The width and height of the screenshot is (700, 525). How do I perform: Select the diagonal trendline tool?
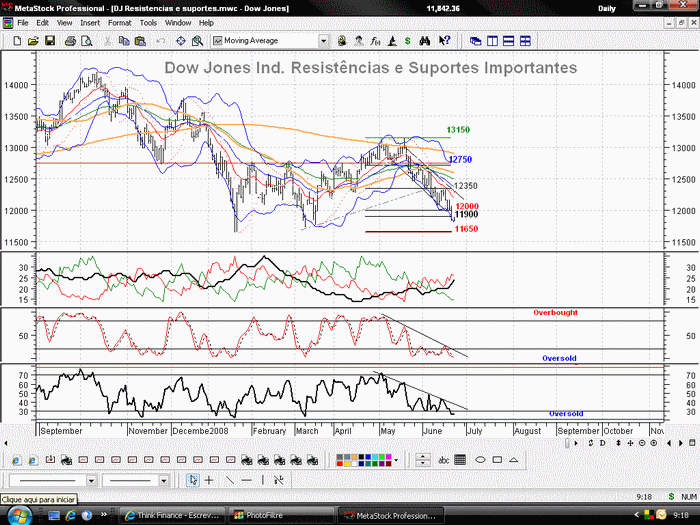[x=229, y=480]
